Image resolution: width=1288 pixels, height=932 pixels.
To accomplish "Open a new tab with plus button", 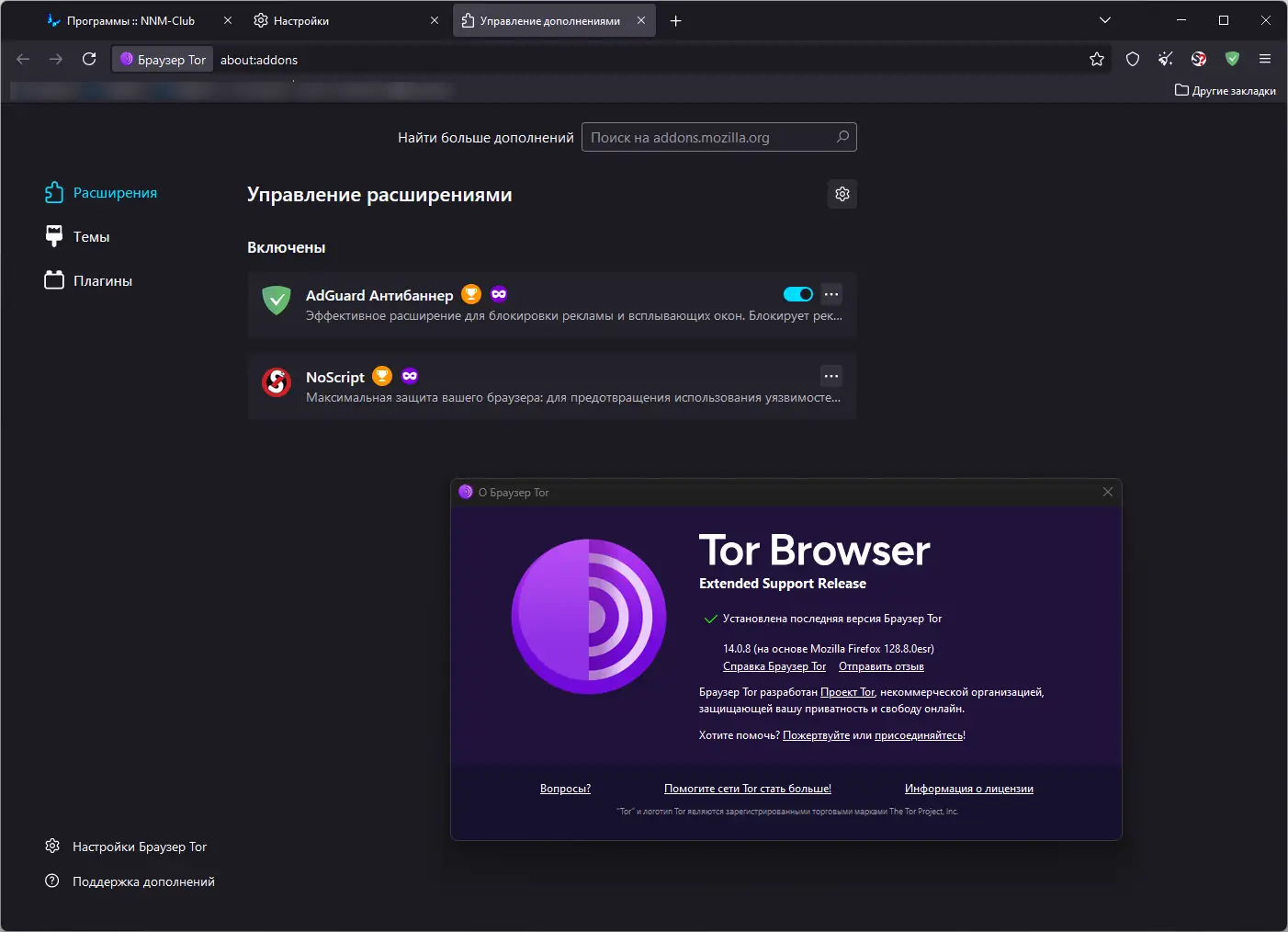I will click(x=675, y=20).
